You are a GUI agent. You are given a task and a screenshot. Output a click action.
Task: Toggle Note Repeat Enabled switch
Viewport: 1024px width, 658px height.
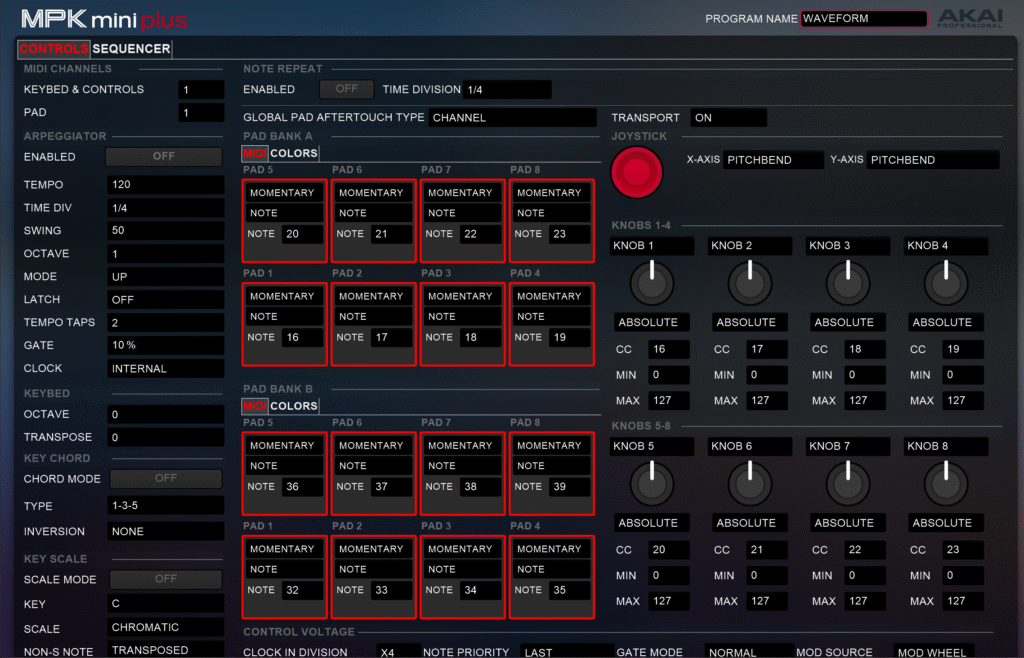coord(347,89)
